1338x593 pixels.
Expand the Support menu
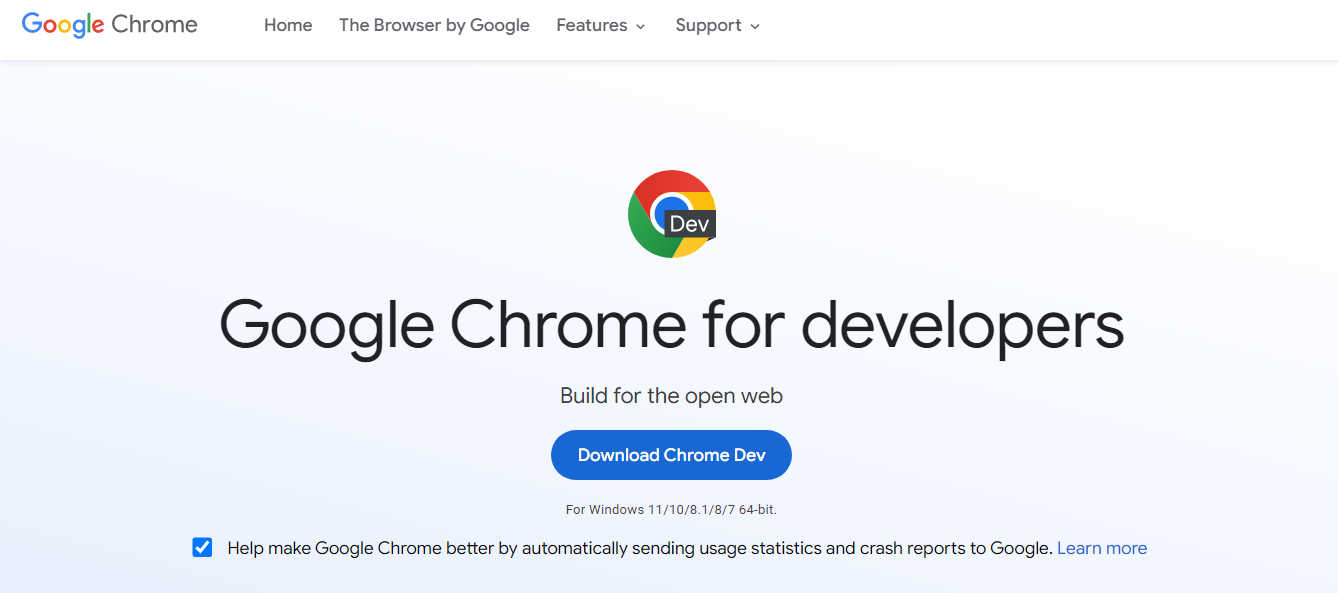tap(717, 25)
